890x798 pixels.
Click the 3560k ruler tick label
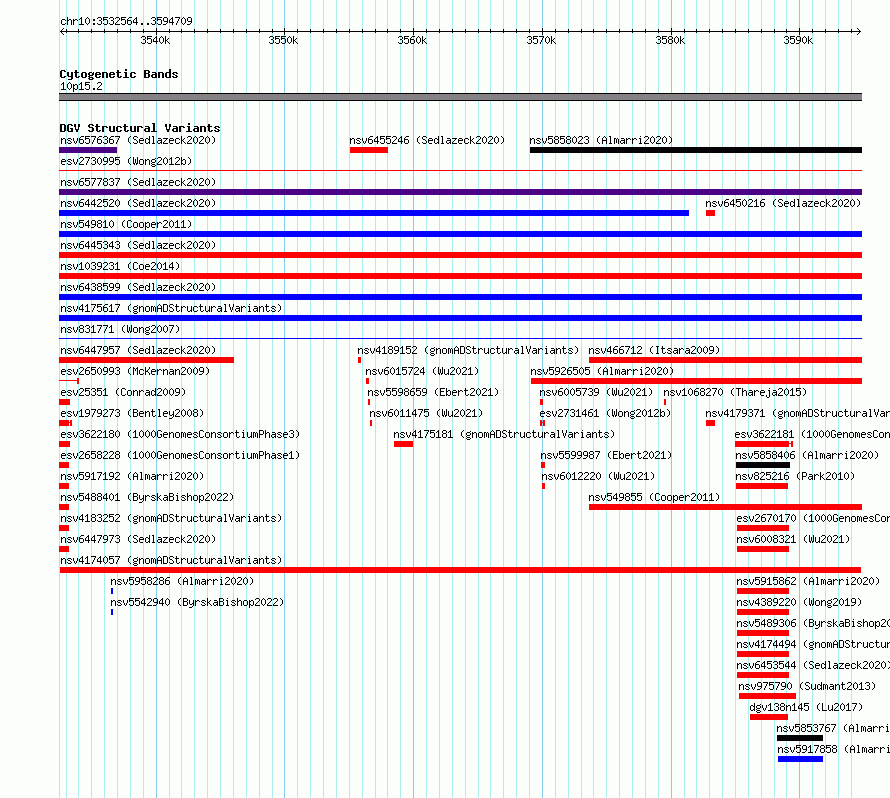pyautogui.click(x=412, y=40)
